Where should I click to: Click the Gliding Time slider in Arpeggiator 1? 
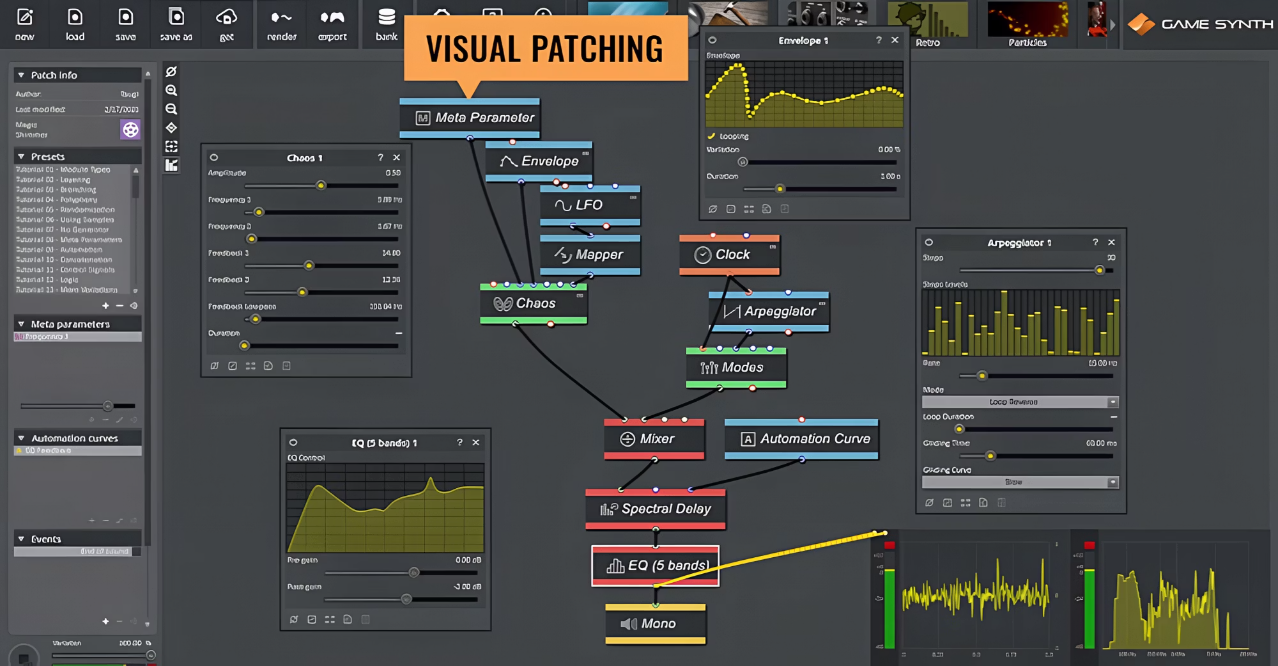tap(1037, 455)
